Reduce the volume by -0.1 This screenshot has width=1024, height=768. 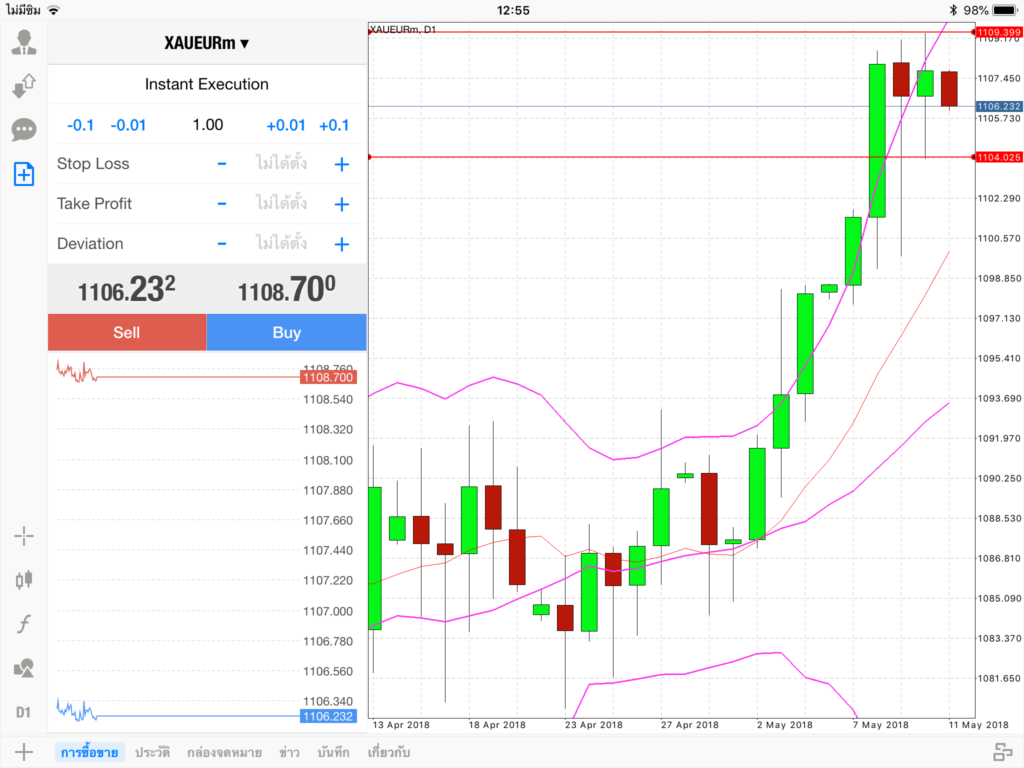80,125
